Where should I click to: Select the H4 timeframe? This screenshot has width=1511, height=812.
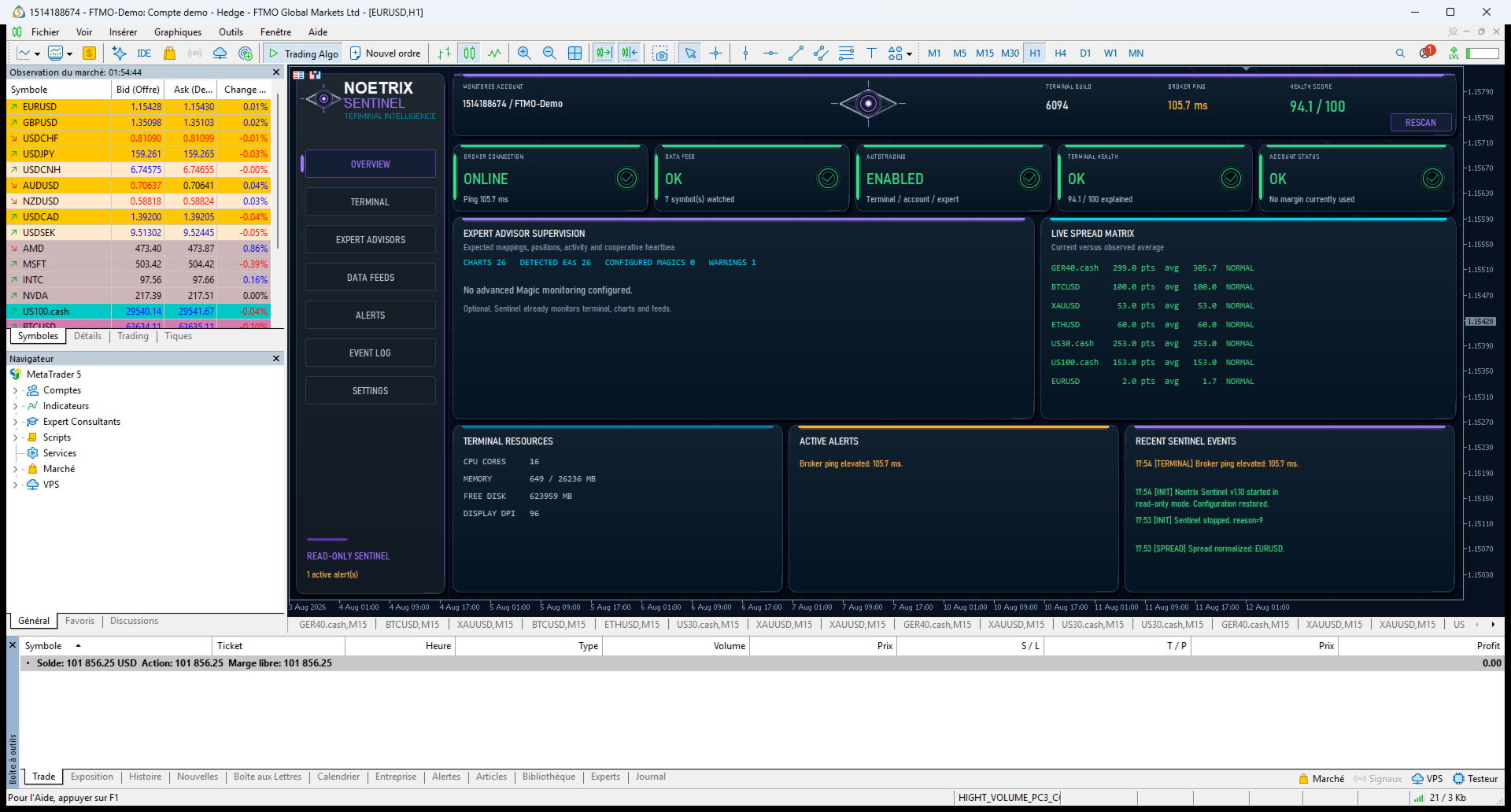(x=1060, y=54)
